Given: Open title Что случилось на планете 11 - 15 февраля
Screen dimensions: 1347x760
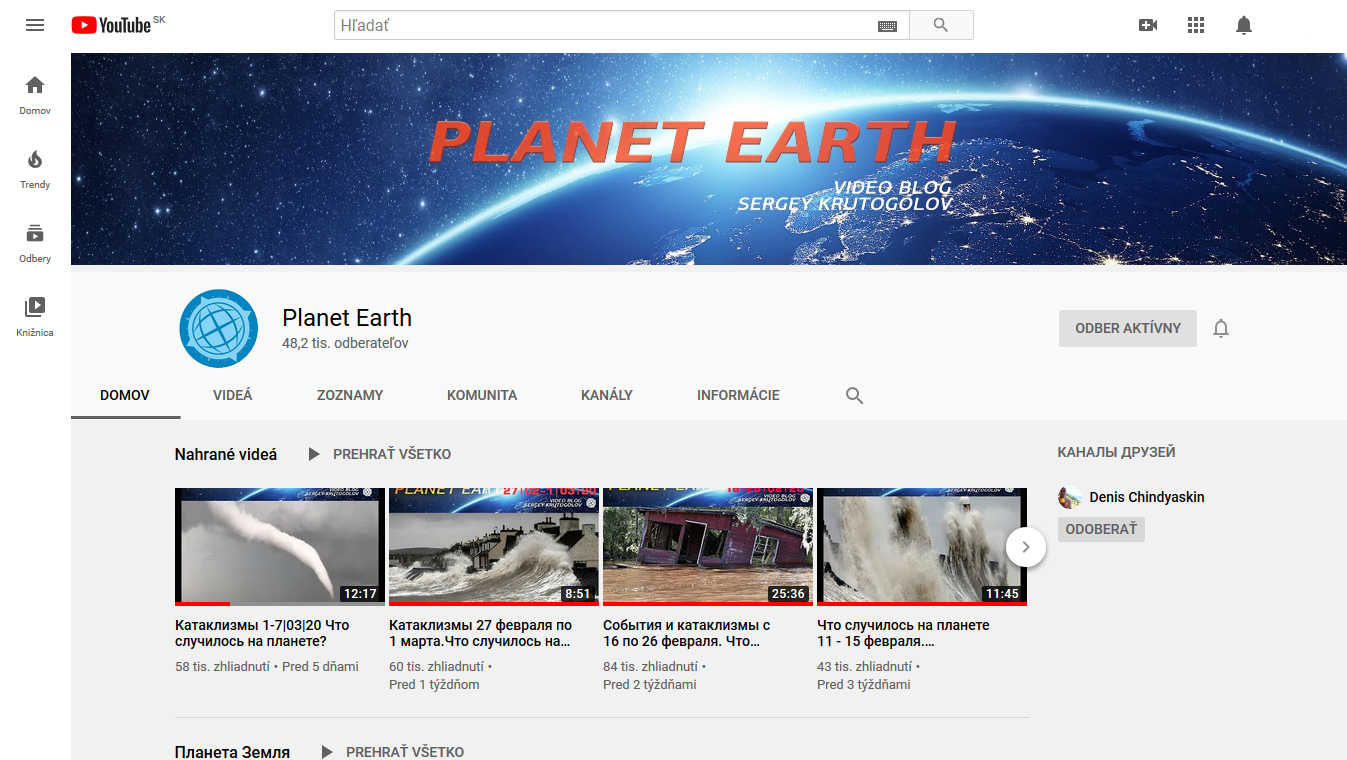Looking at the screenshot, I should [903, 633].
